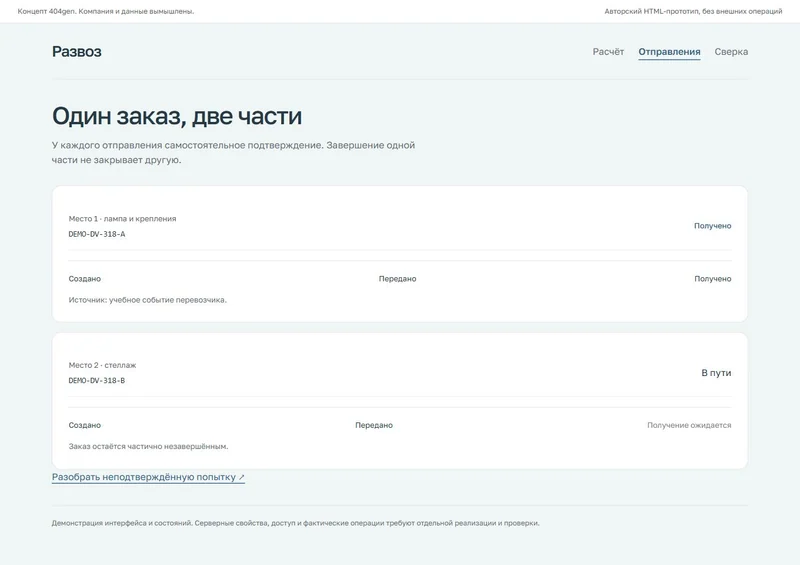This screenshot has width=800, height=565.
Task: Open the Разобрать неподтверждённую попытку link
Action: click(148, 477)
